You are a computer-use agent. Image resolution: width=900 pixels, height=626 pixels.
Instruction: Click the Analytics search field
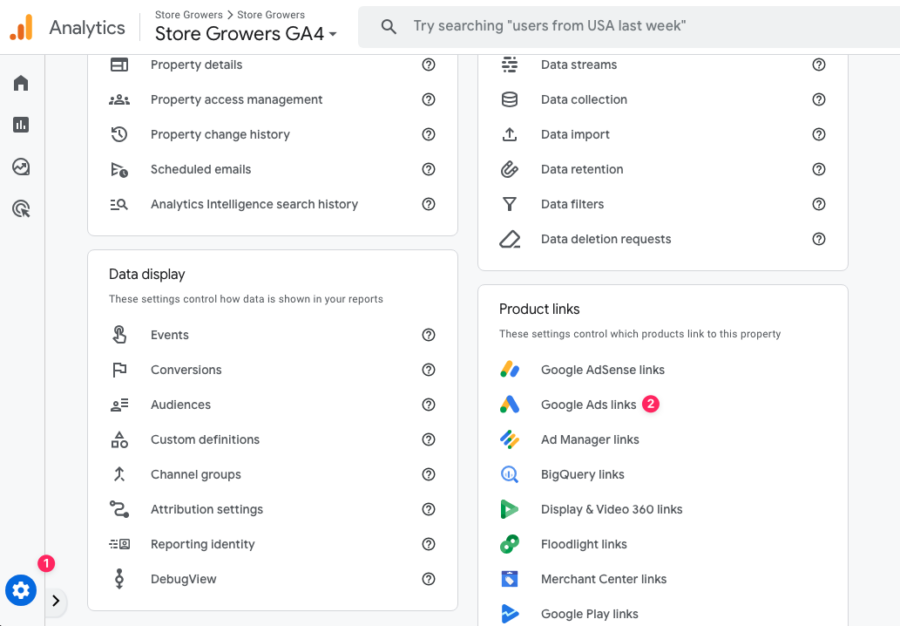tap(629, 26)
